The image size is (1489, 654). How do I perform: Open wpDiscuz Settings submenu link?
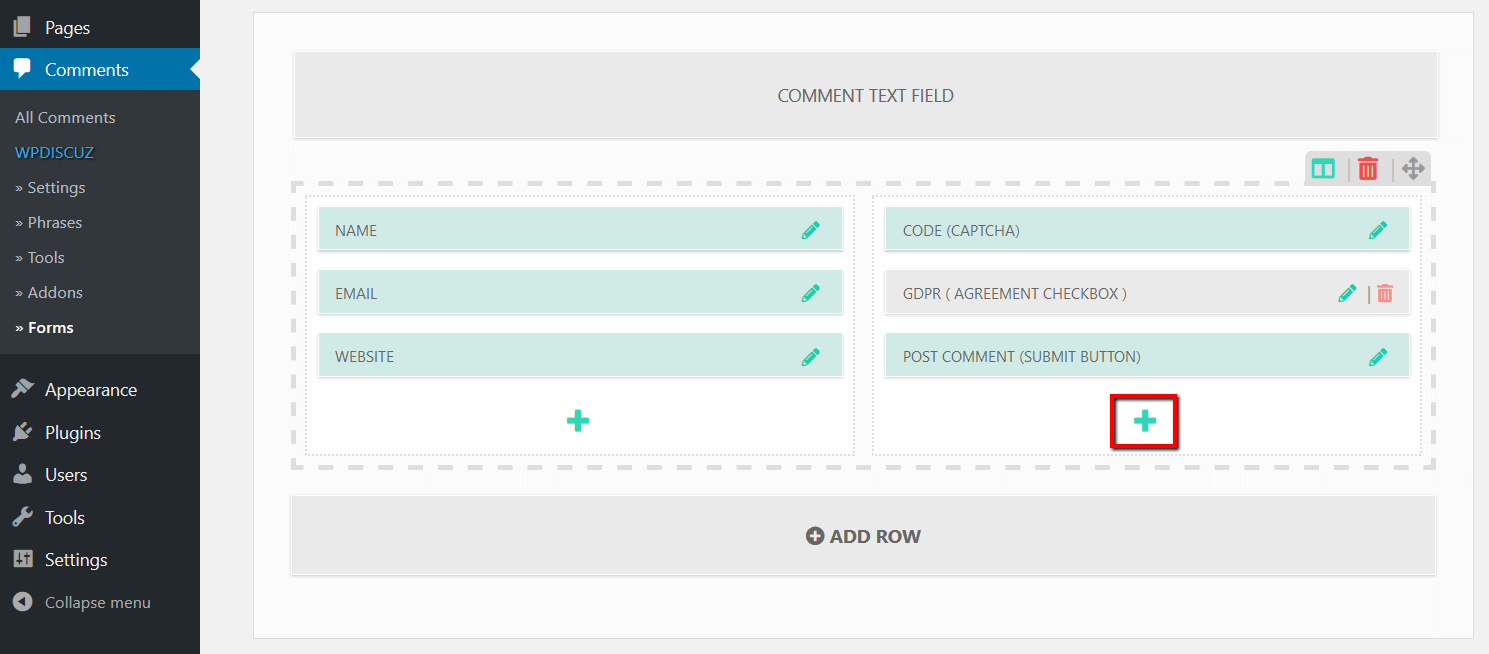pyautogui.click(x=55, y=187)
